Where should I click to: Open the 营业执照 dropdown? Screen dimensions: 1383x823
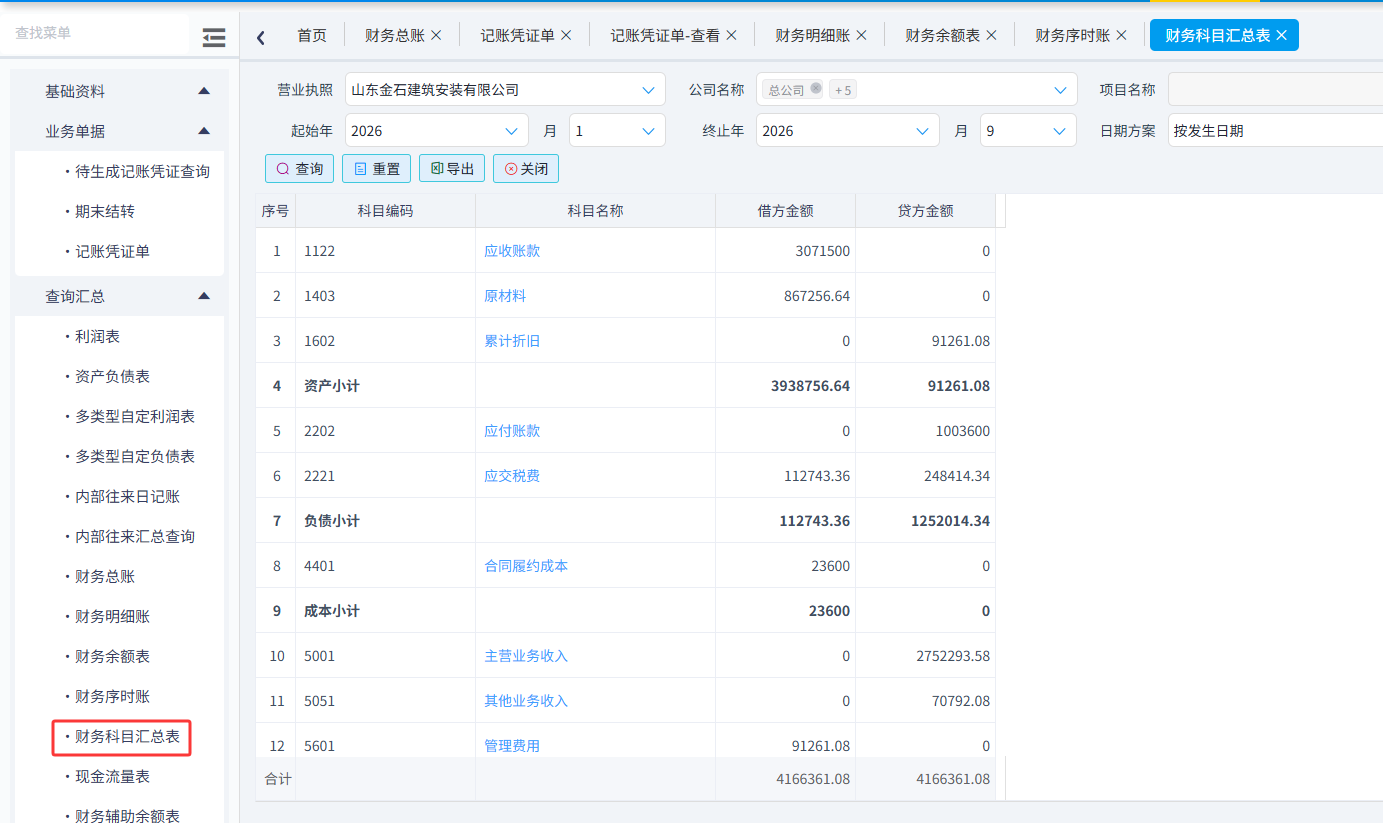pyautogui.click(x=505, y=90)
